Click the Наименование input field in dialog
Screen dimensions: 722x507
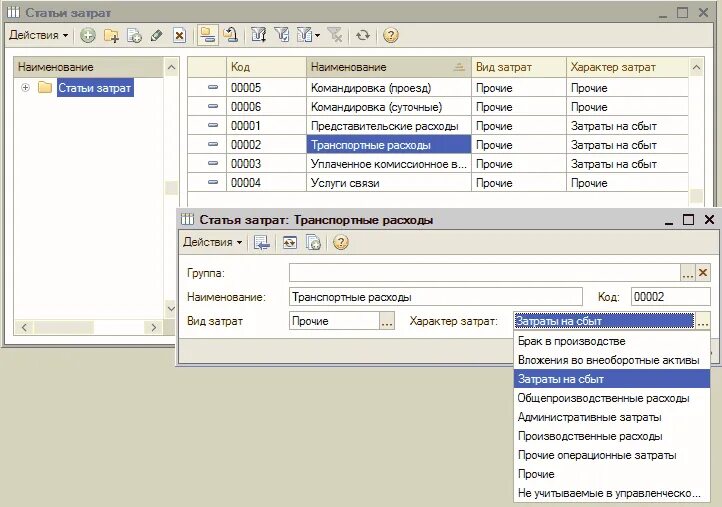pyautogui.click(x=436, y=297)
